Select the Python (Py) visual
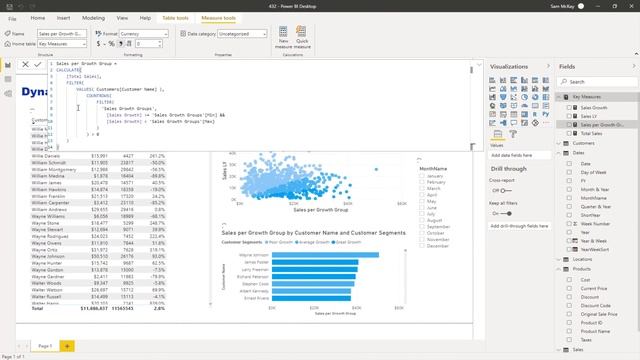 tap(546, 114)
